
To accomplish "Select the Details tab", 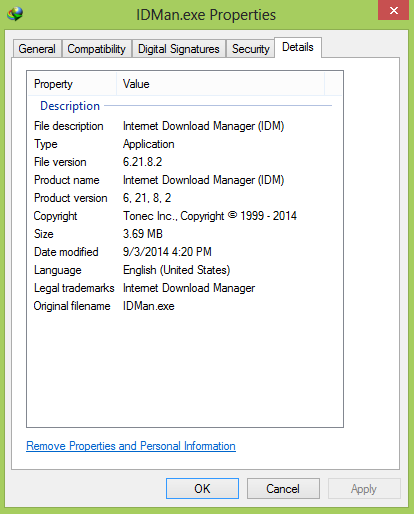I will tap(298, 47).
